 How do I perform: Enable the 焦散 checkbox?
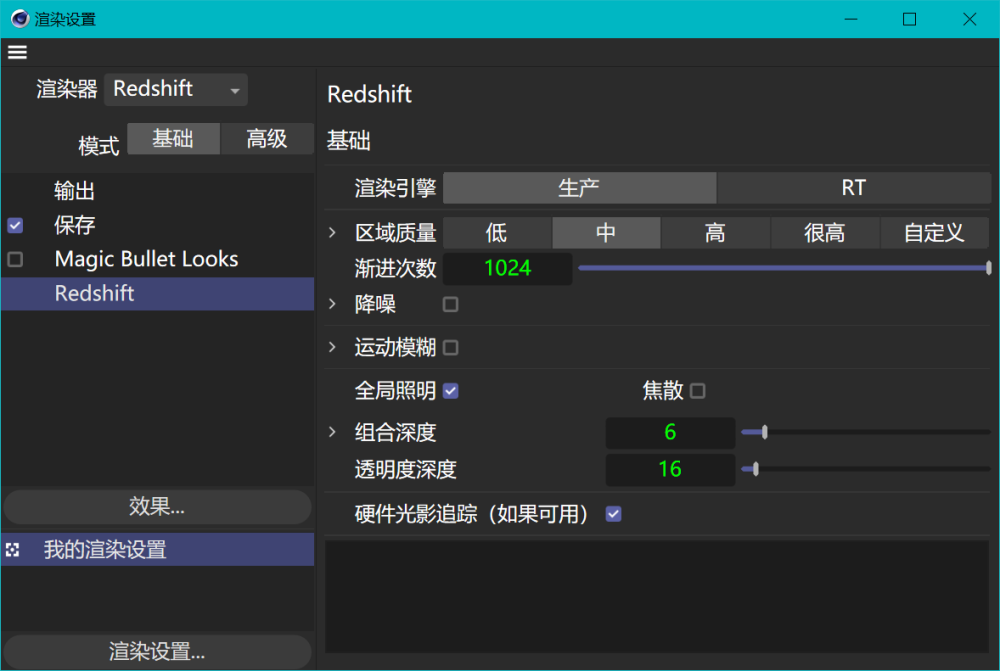pos(698,391)
